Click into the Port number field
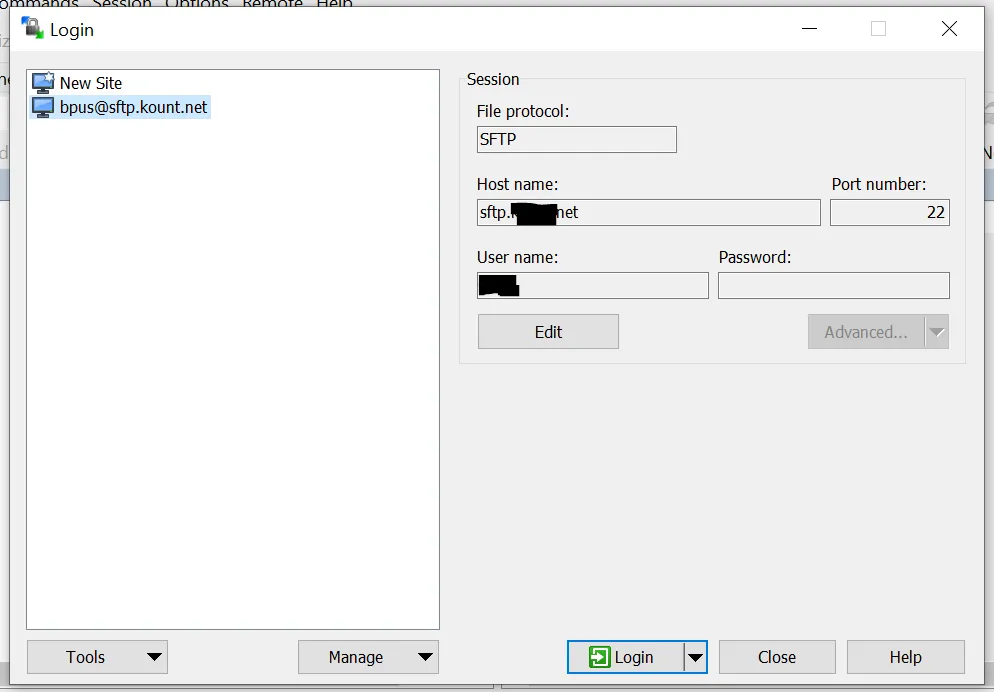The width and height of the screenshot is (994, 692). point(889,212)
